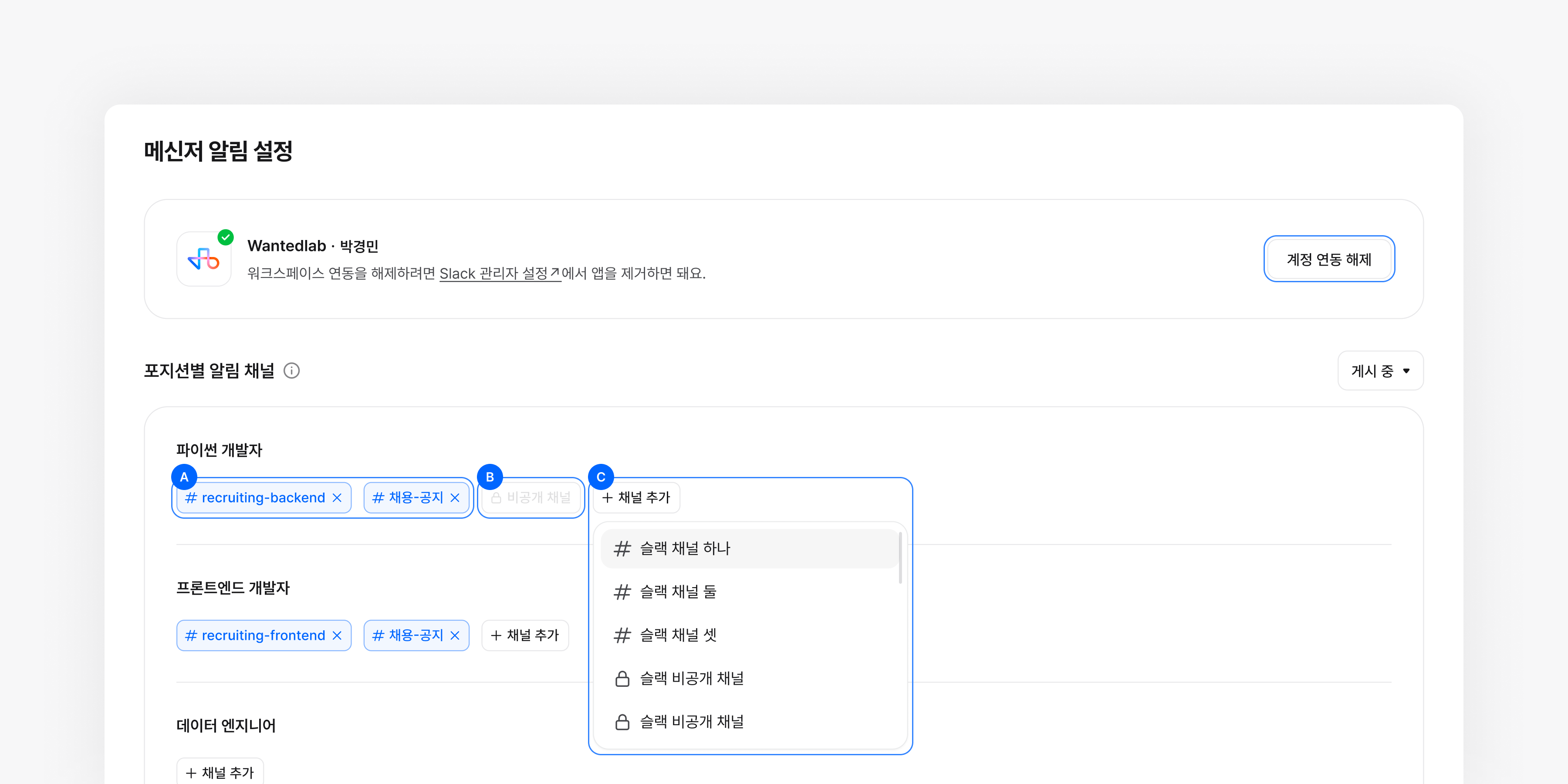
Task: Click the recruiting-frontend channel chip
Action: point(264,635)
